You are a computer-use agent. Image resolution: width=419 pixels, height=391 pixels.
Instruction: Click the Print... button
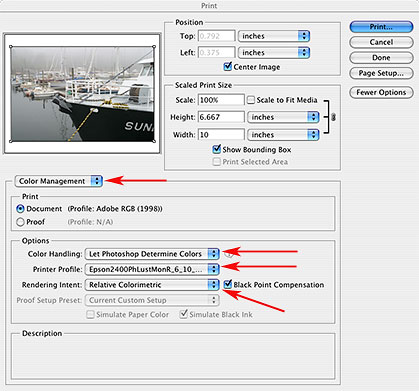coord(381,27)
